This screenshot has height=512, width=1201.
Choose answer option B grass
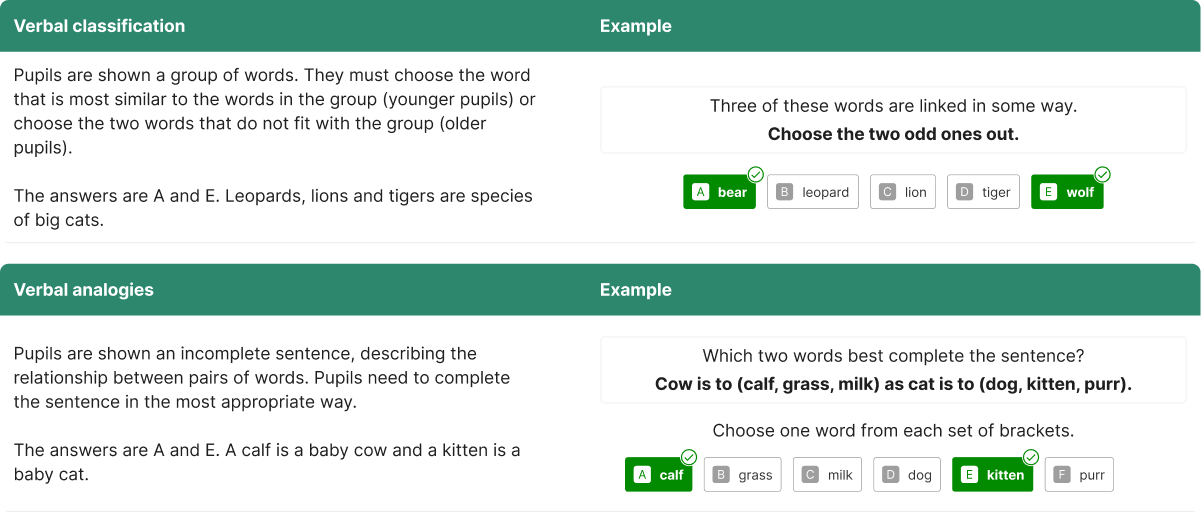pos(743,475)
